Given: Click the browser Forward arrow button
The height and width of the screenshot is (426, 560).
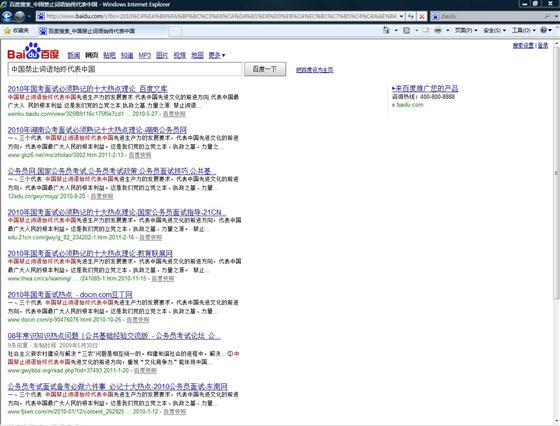Looking at the screenshot, I should [20, 16].
